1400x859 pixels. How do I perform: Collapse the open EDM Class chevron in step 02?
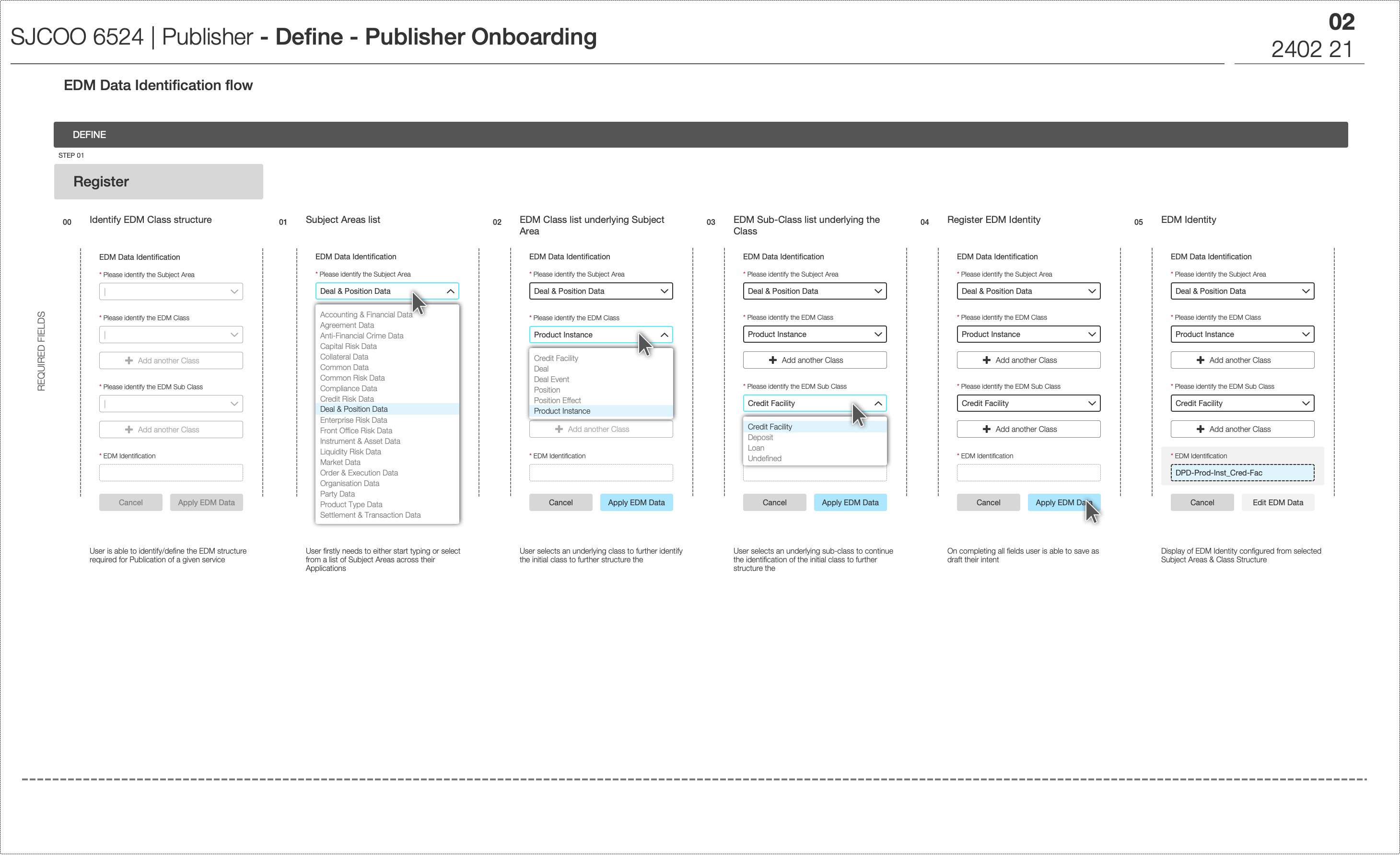click(664, 335)
